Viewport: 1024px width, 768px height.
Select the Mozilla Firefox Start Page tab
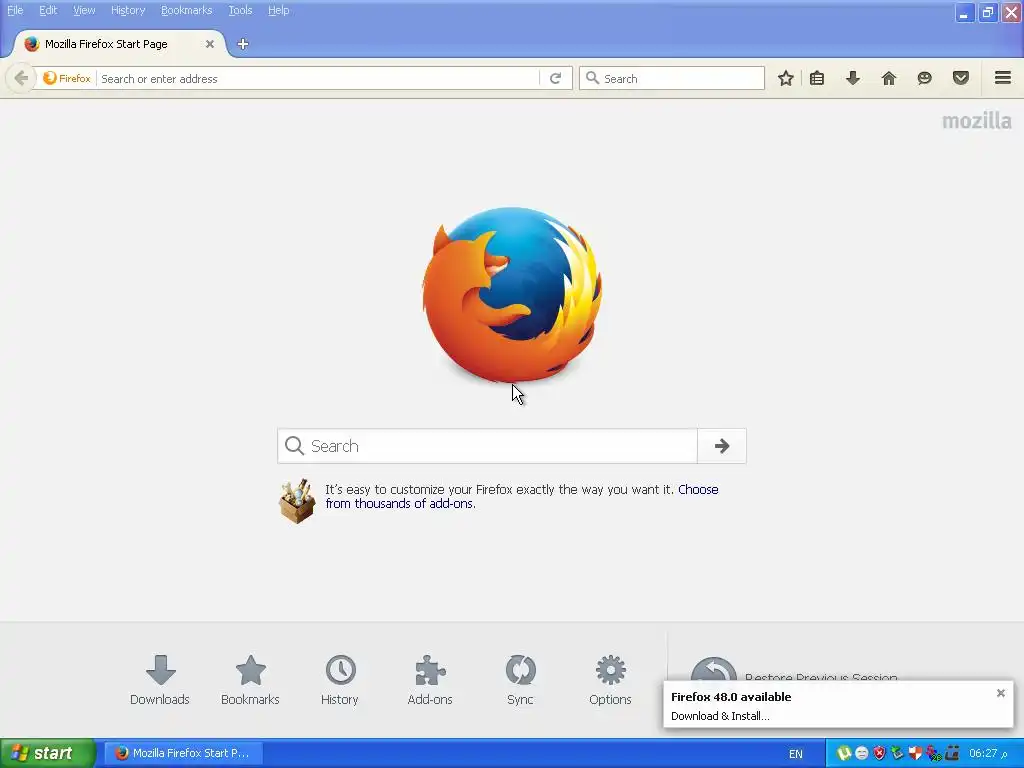[120, 44]
